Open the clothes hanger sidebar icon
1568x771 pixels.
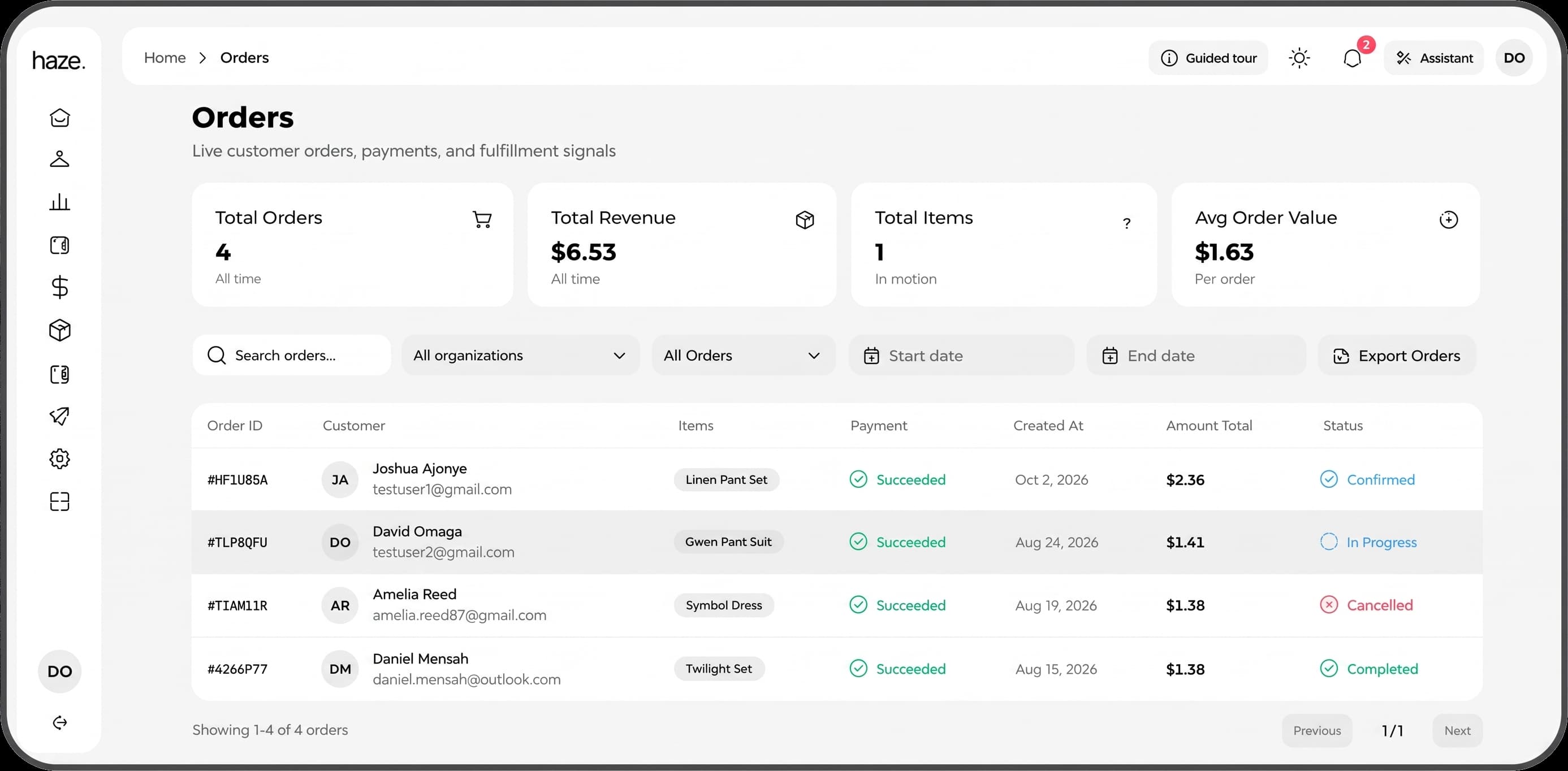[59, 159]
